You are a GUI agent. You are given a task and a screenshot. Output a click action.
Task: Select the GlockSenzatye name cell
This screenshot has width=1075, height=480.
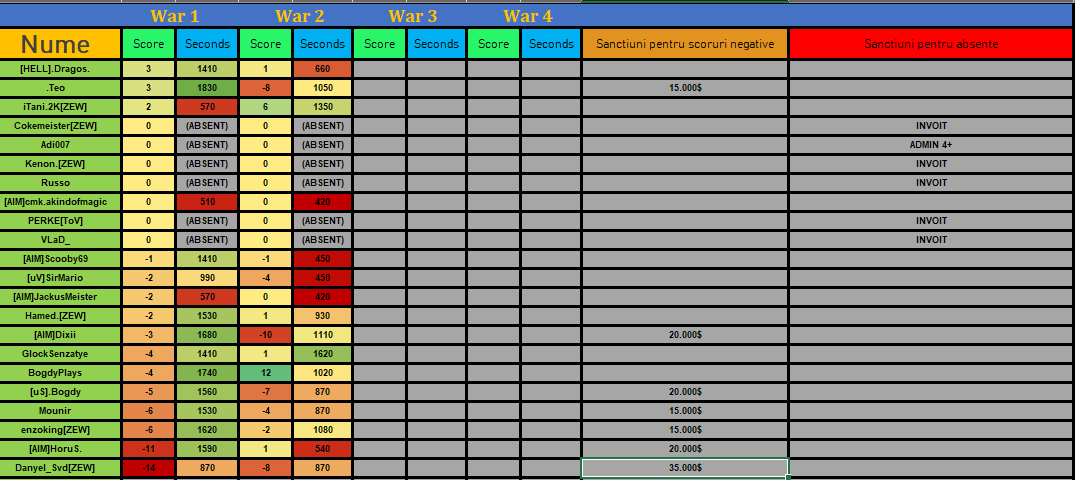(60, 354)
